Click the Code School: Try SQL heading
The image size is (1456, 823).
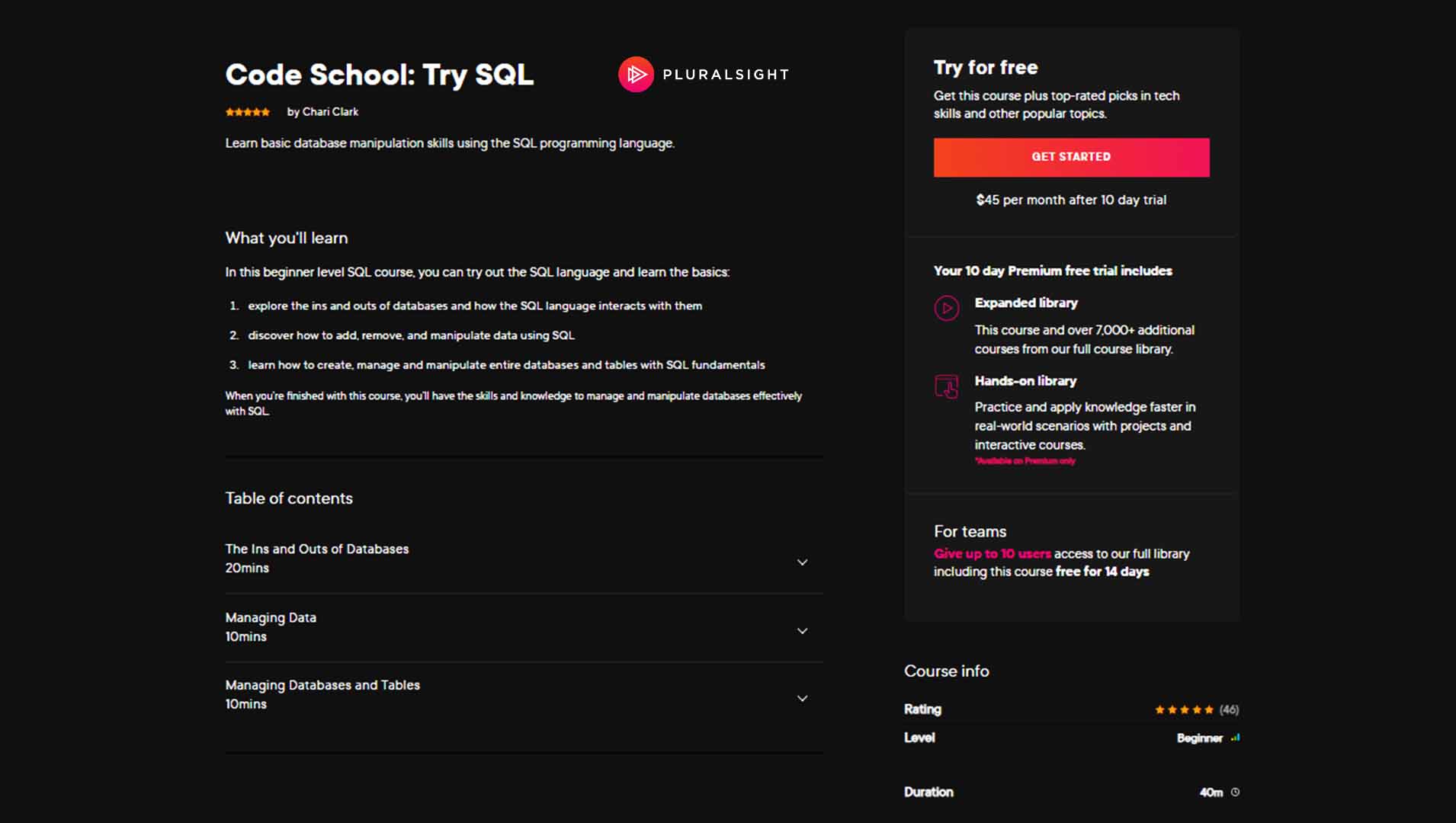379,75
